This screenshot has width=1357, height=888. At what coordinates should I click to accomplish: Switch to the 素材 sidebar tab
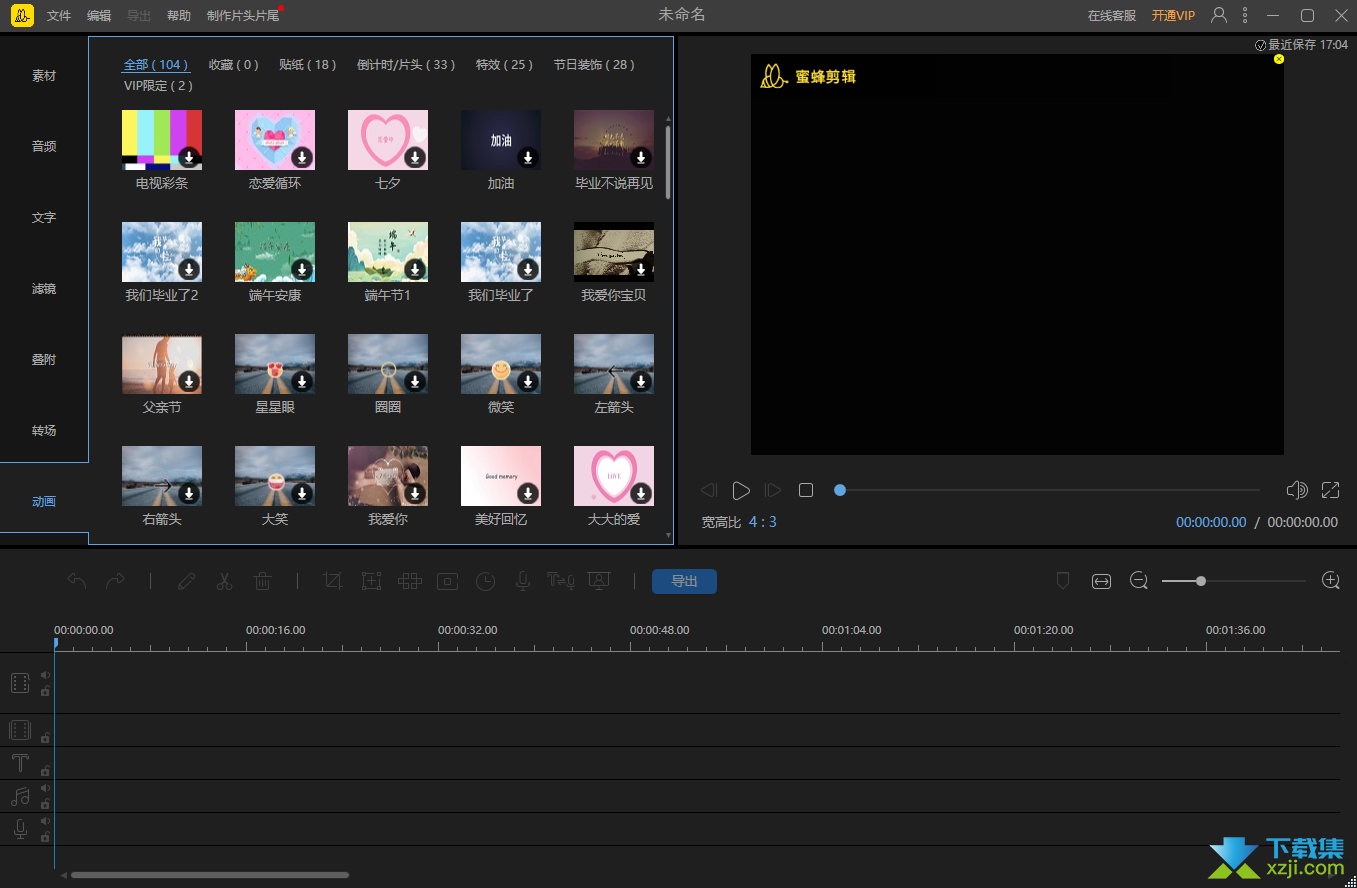[44, 76]
